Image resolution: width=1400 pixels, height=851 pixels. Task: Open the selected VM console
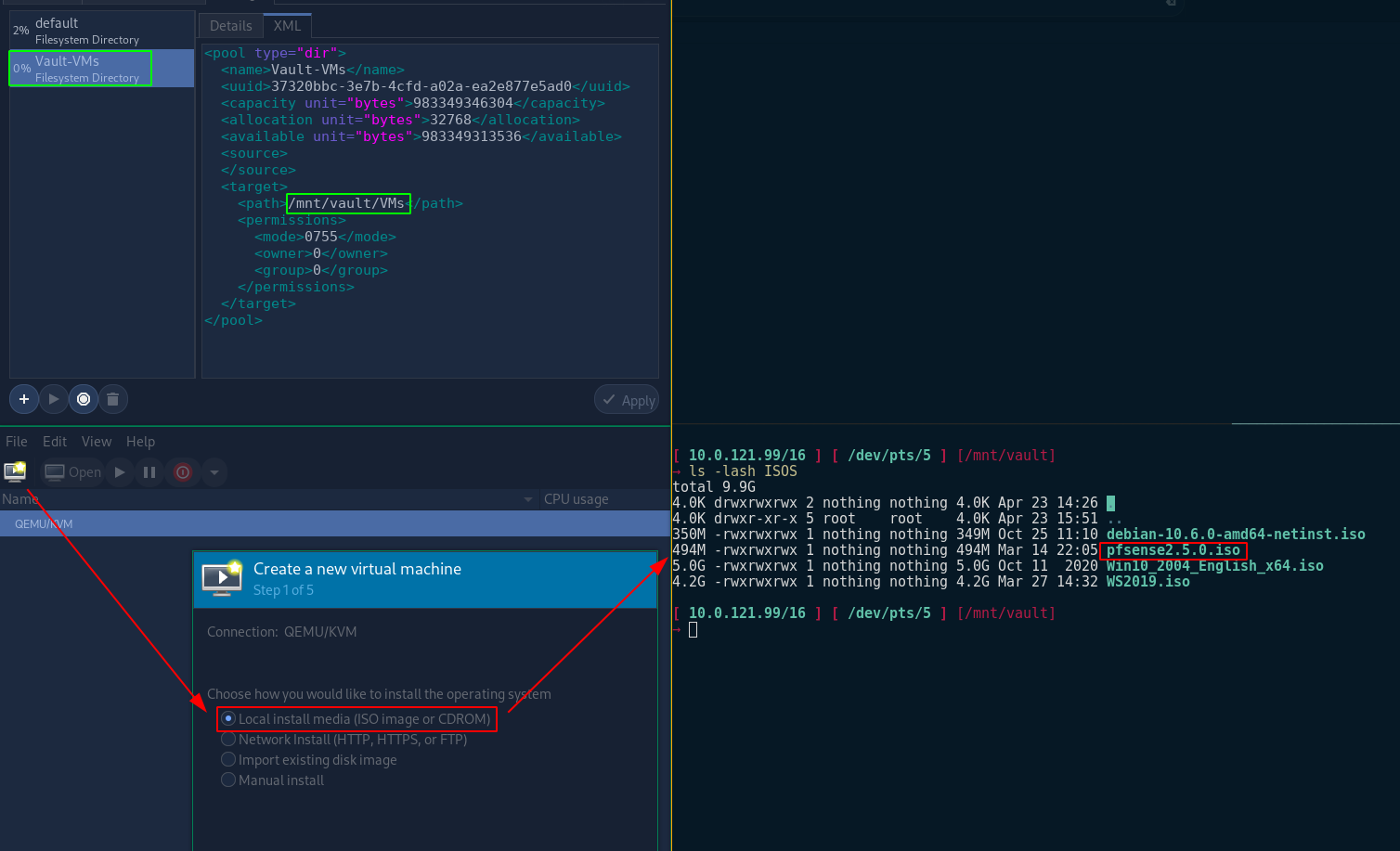pos(73,472)
